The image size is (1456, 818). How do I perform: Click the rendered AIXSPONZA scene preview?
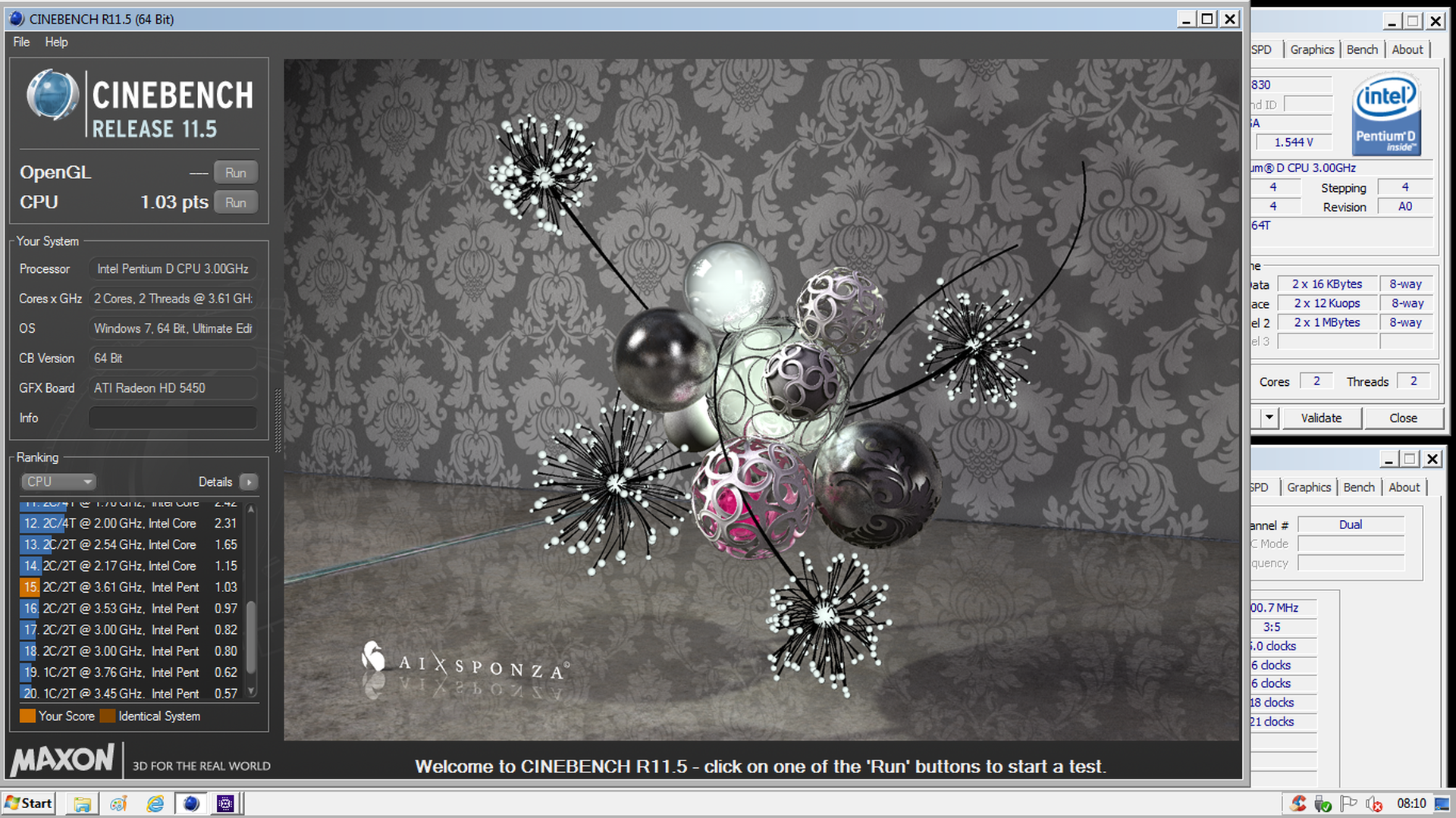(x=761, y=400)
